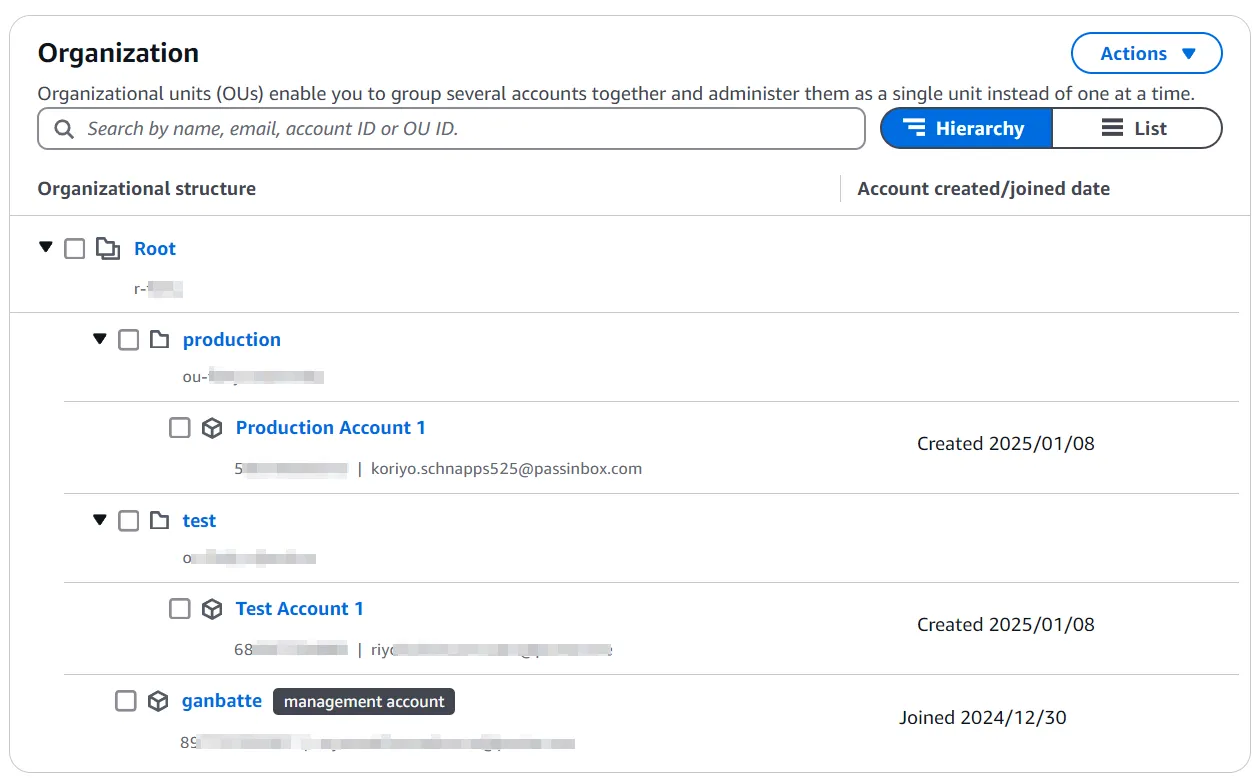The image size is (1256, 778).
Task: Click the account cube icon for Test Account 1
Action: 212,608
